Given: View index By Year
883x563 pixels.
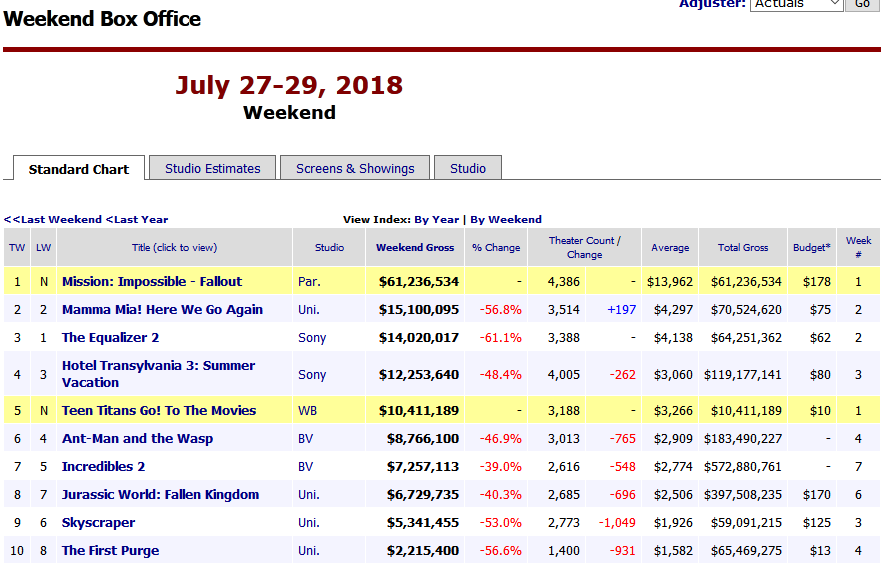Looking at the screenshot, I should click(x=437, y=219).
